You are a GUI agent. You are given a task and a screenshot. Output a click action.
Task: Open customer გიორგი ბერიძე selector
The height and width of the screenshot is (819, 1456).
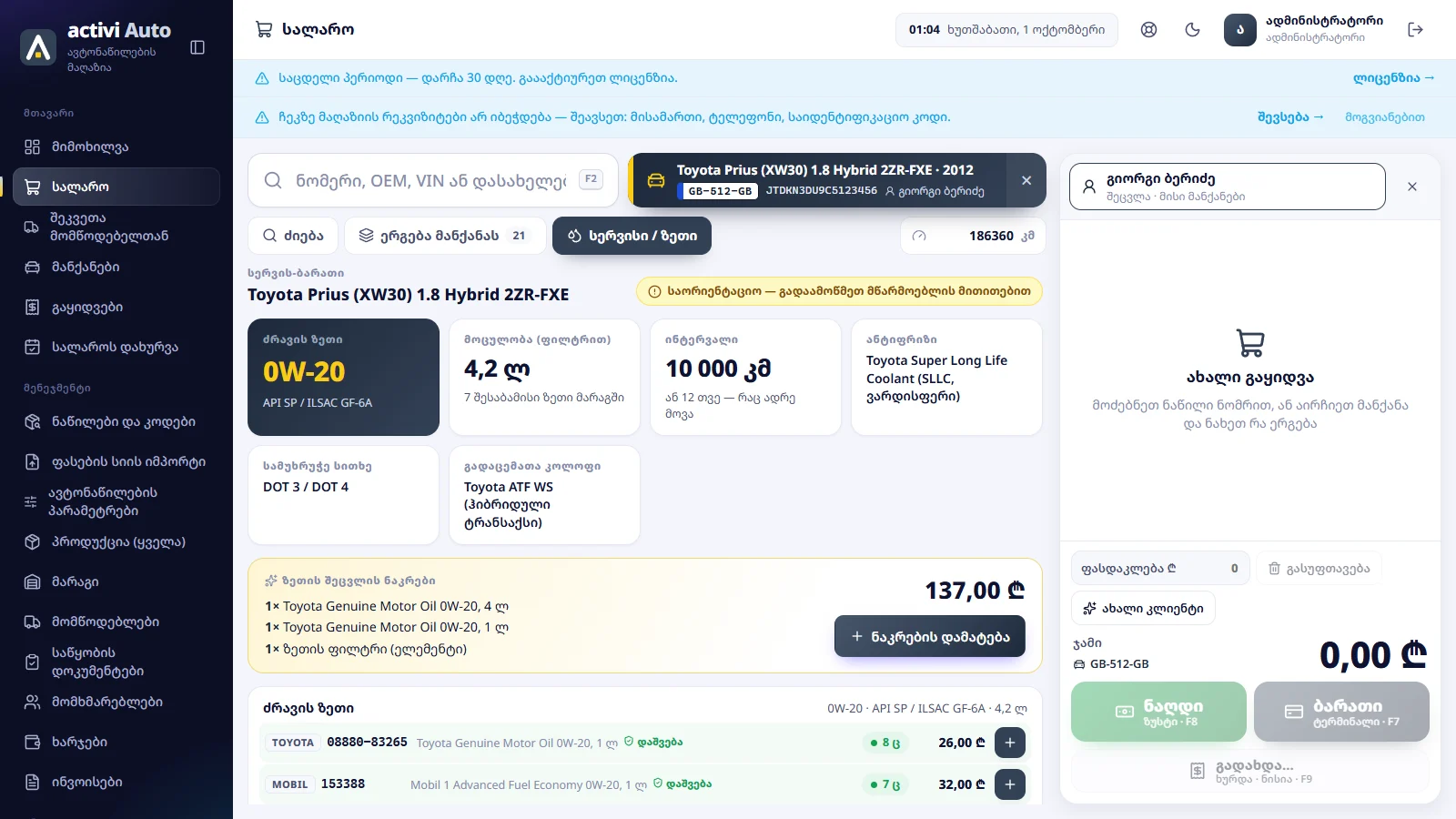click(1227, 187)
